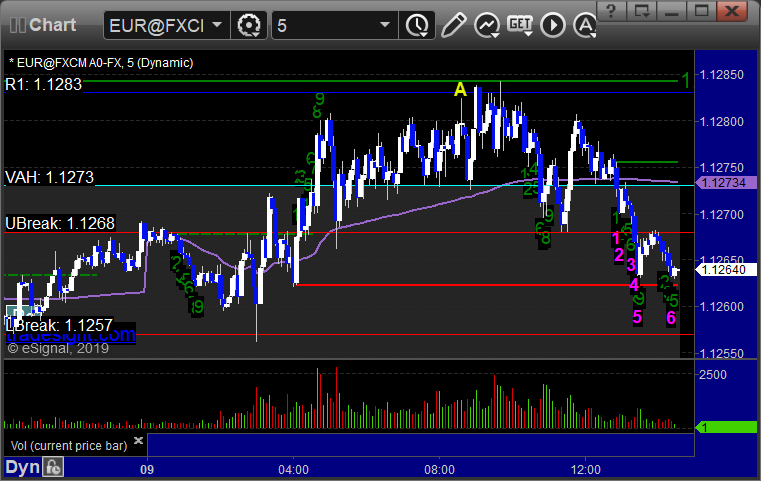The height and width of the screenshot is (481, 761).
Task: Click the pink 4 count marker
Action: tap(634, 285)
